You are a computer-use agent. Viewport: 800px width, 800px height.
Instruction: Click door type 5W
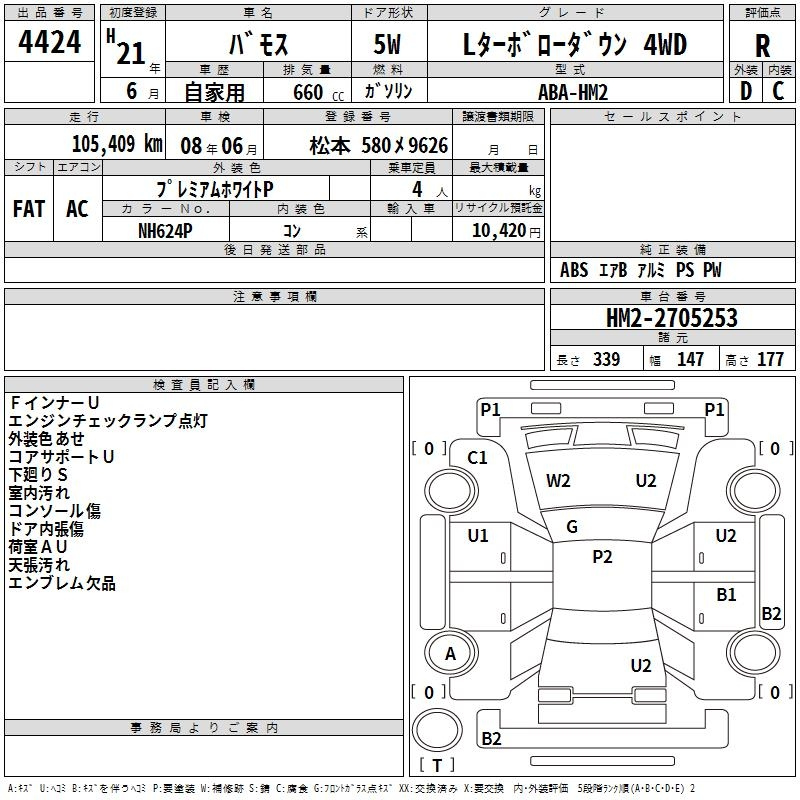(387, 44)
